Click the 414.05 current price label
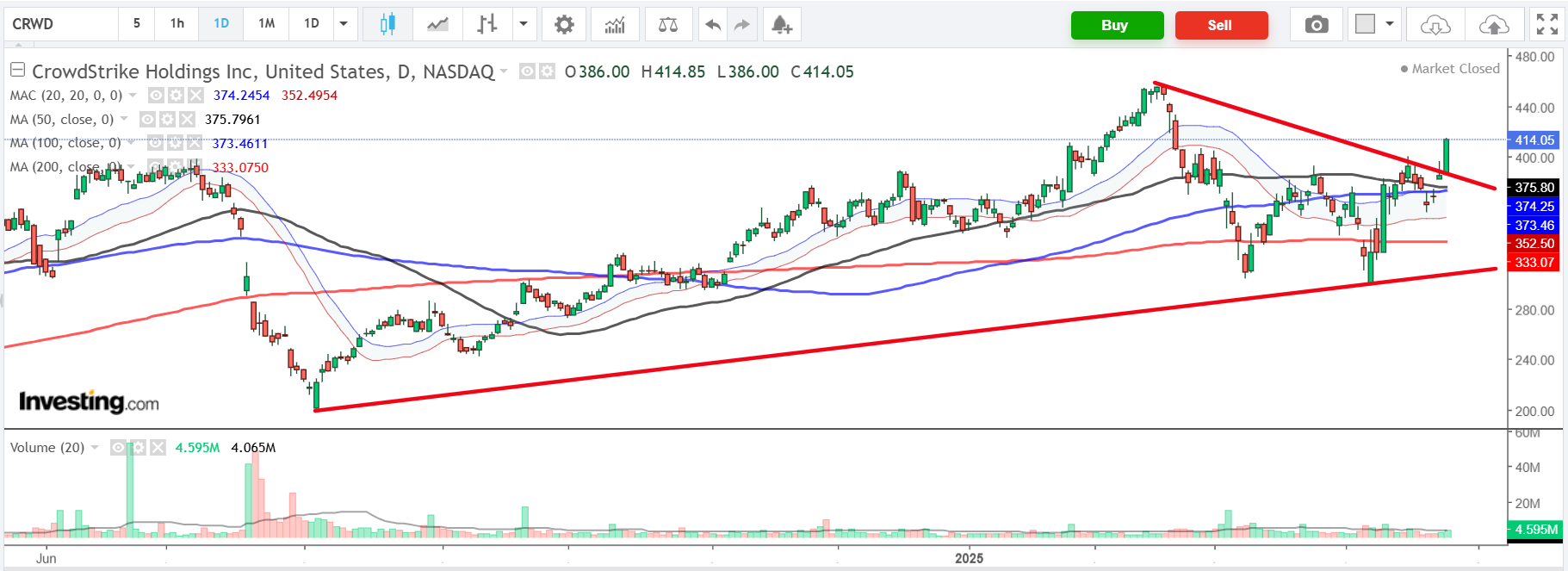Viewport: 1568px width, 571px height. (1534, 140)
